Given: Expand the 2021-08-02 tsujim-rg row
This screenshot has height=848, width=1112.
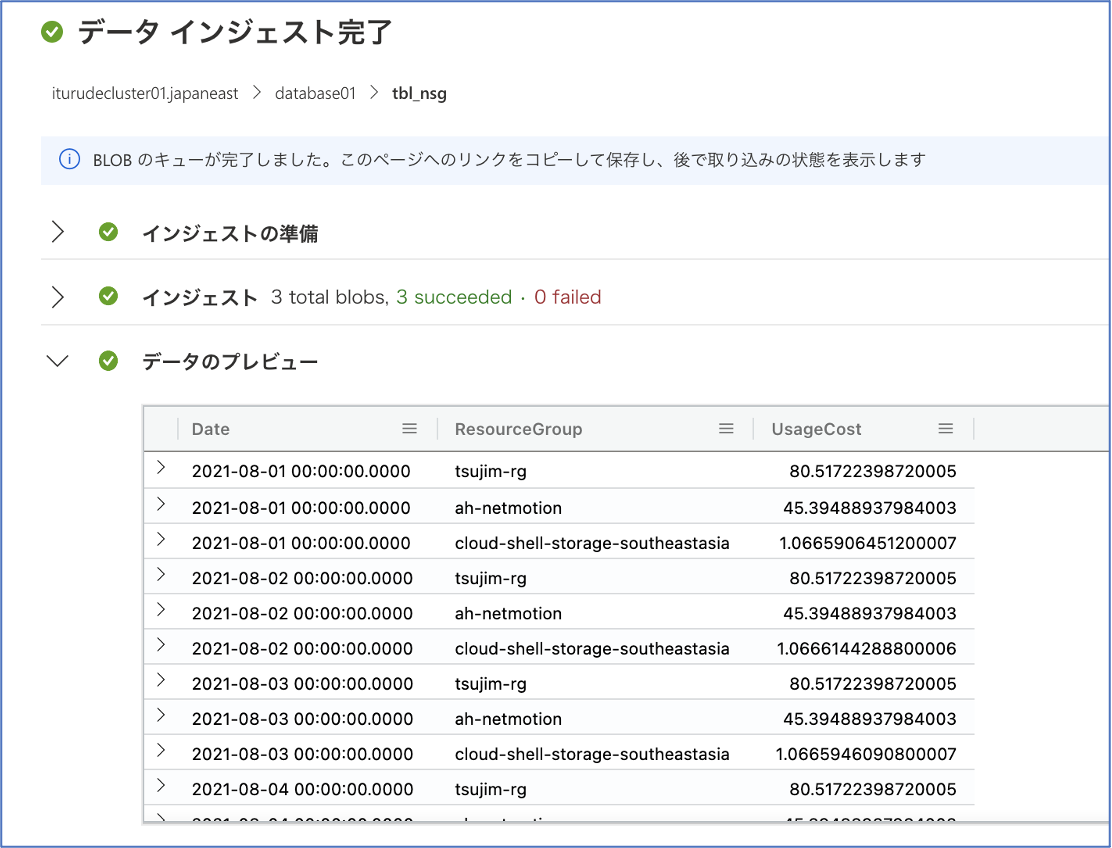Looking at the screenshot, I should pos(162,574).
